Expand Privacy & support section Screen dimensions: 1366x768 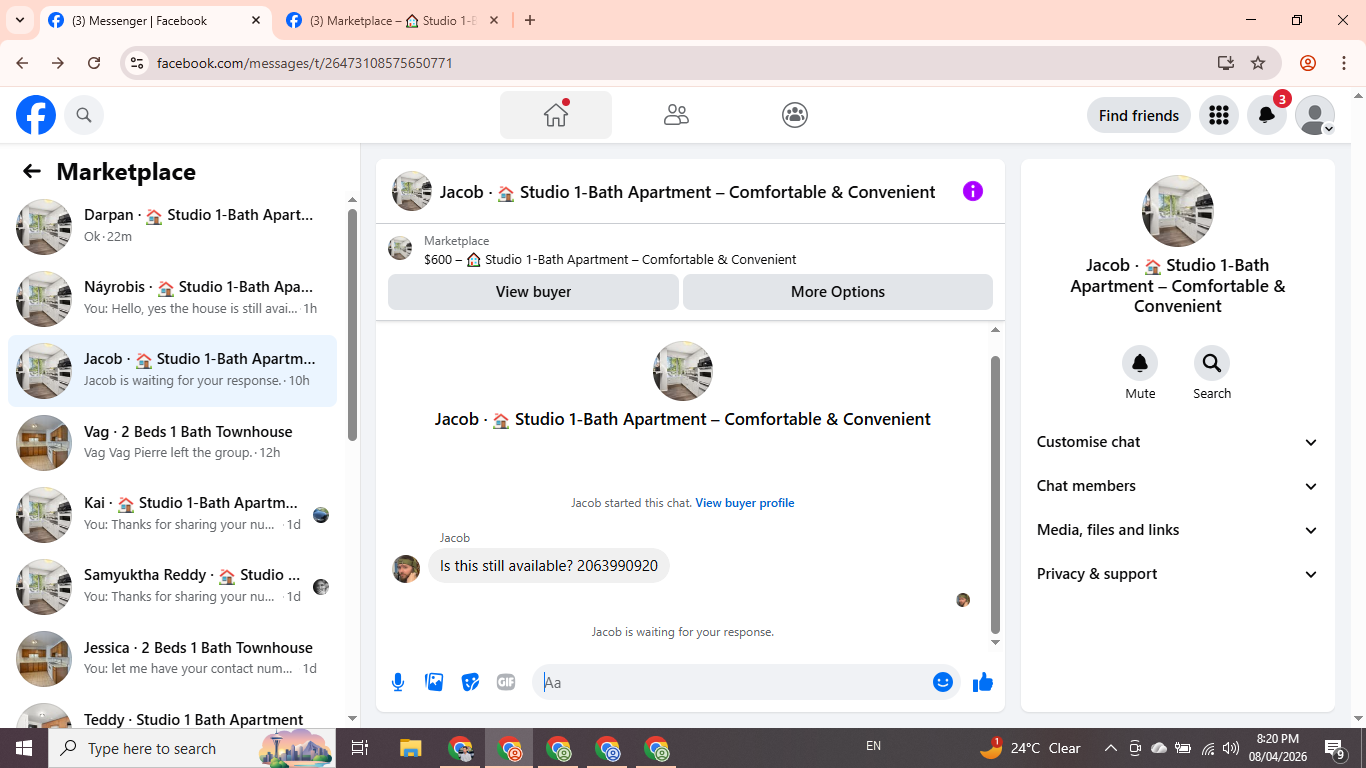1178,574
